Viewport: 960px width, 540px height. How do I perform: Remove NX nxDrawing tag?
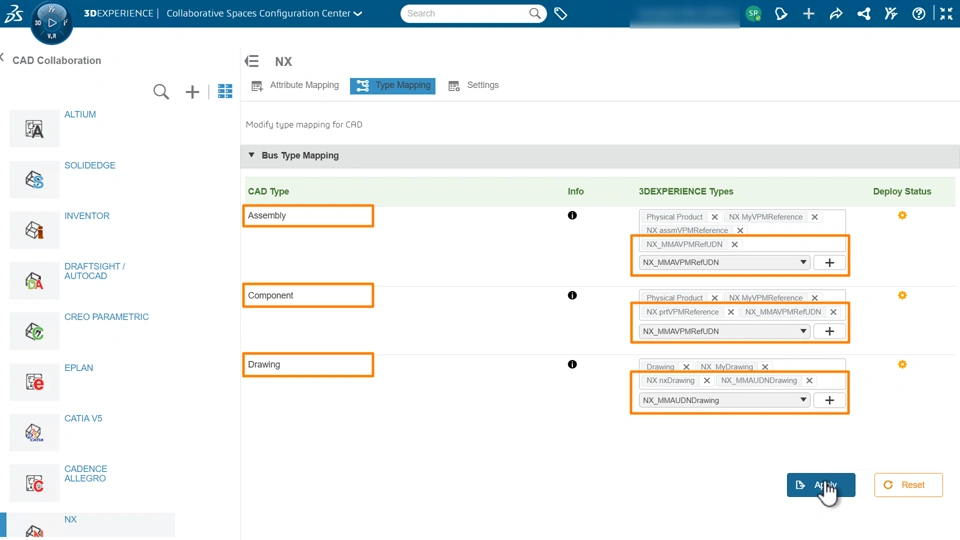click(707, 380)
